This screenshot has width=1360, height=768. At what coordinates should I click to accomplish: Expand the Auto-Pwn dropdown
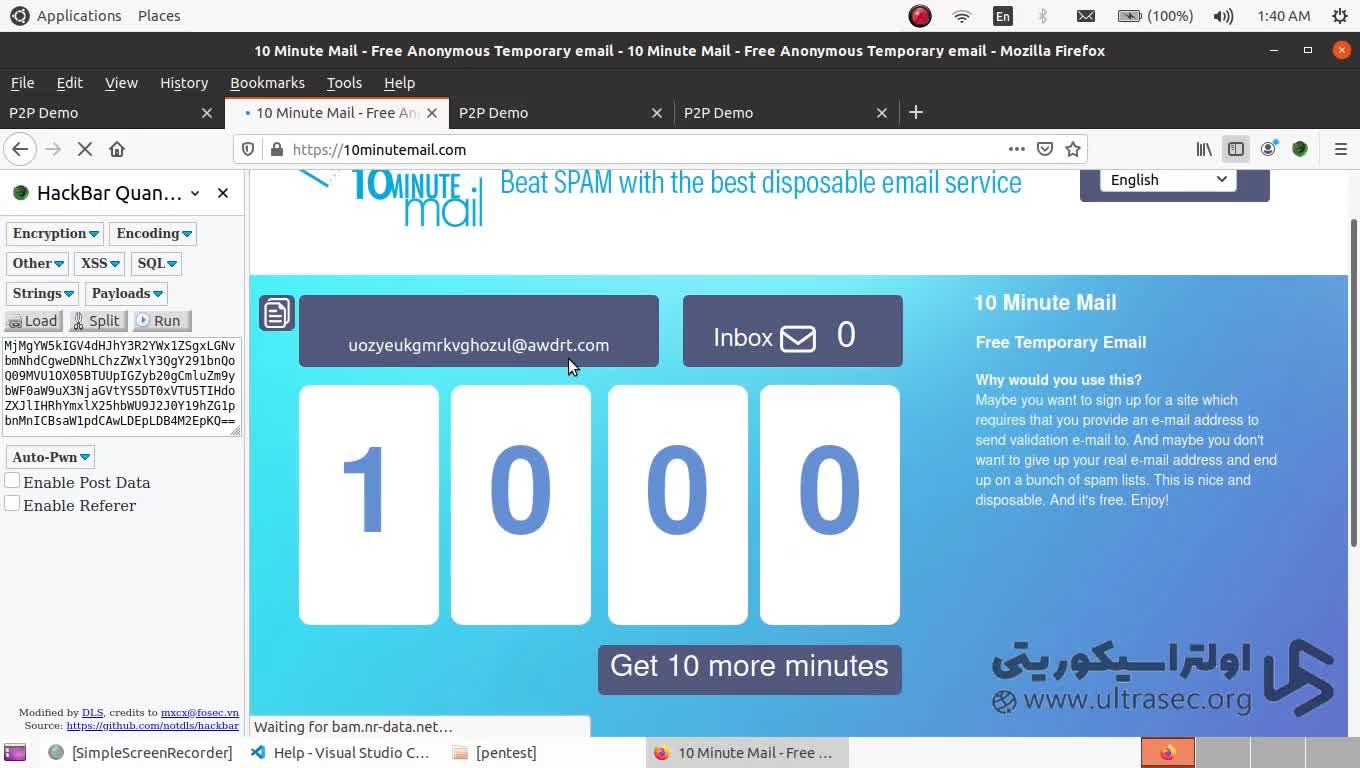tap(50, 457)
